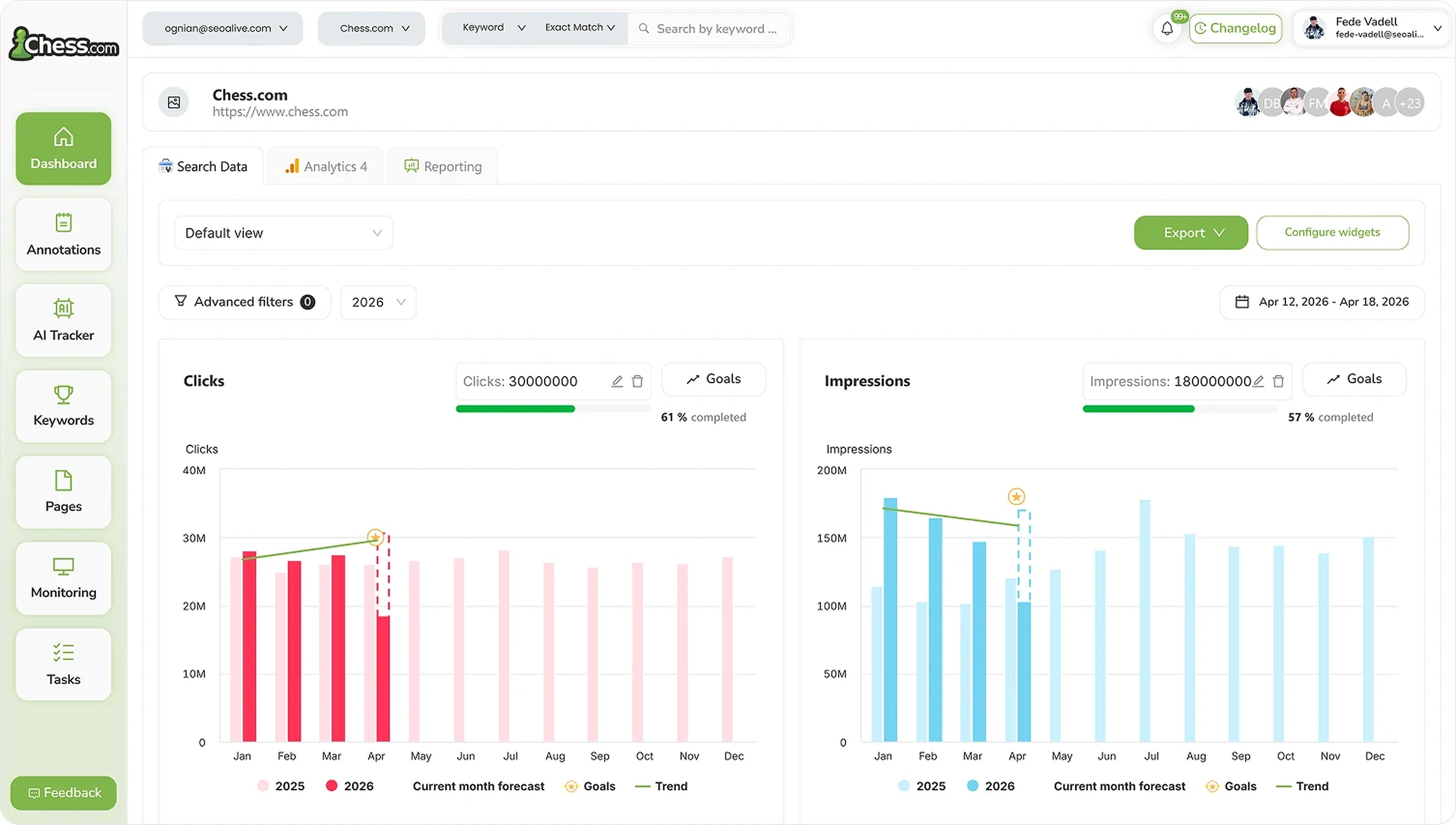
Task: Open the Chess.com project dropdown
Action: tap(372, 29)
